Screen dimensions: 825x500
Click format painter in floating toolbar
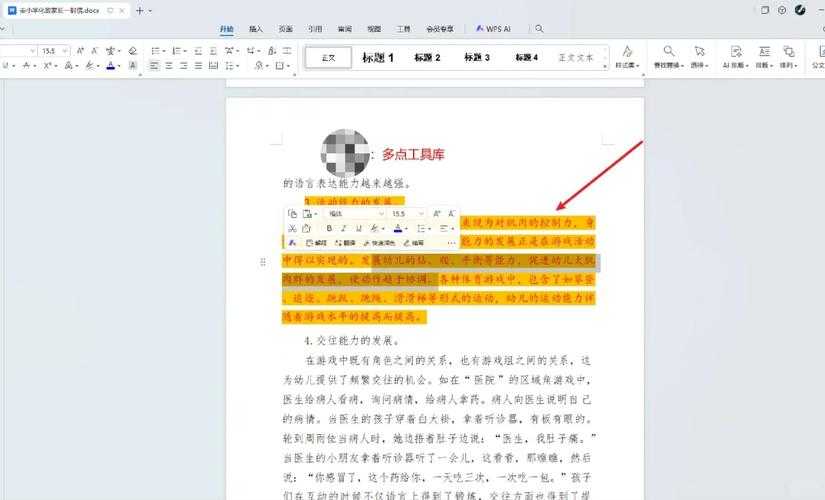coord(307,228)
